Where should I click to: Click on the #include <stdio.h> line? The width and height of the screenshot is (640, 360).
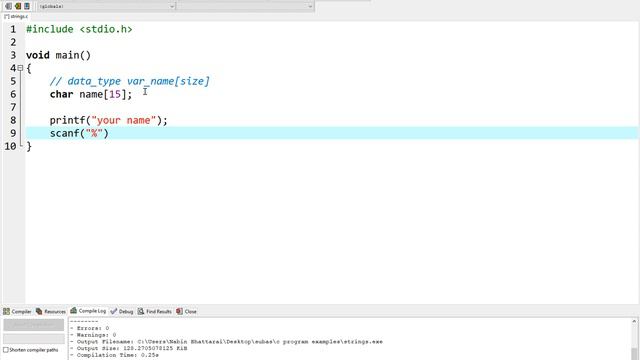(79, 29)
